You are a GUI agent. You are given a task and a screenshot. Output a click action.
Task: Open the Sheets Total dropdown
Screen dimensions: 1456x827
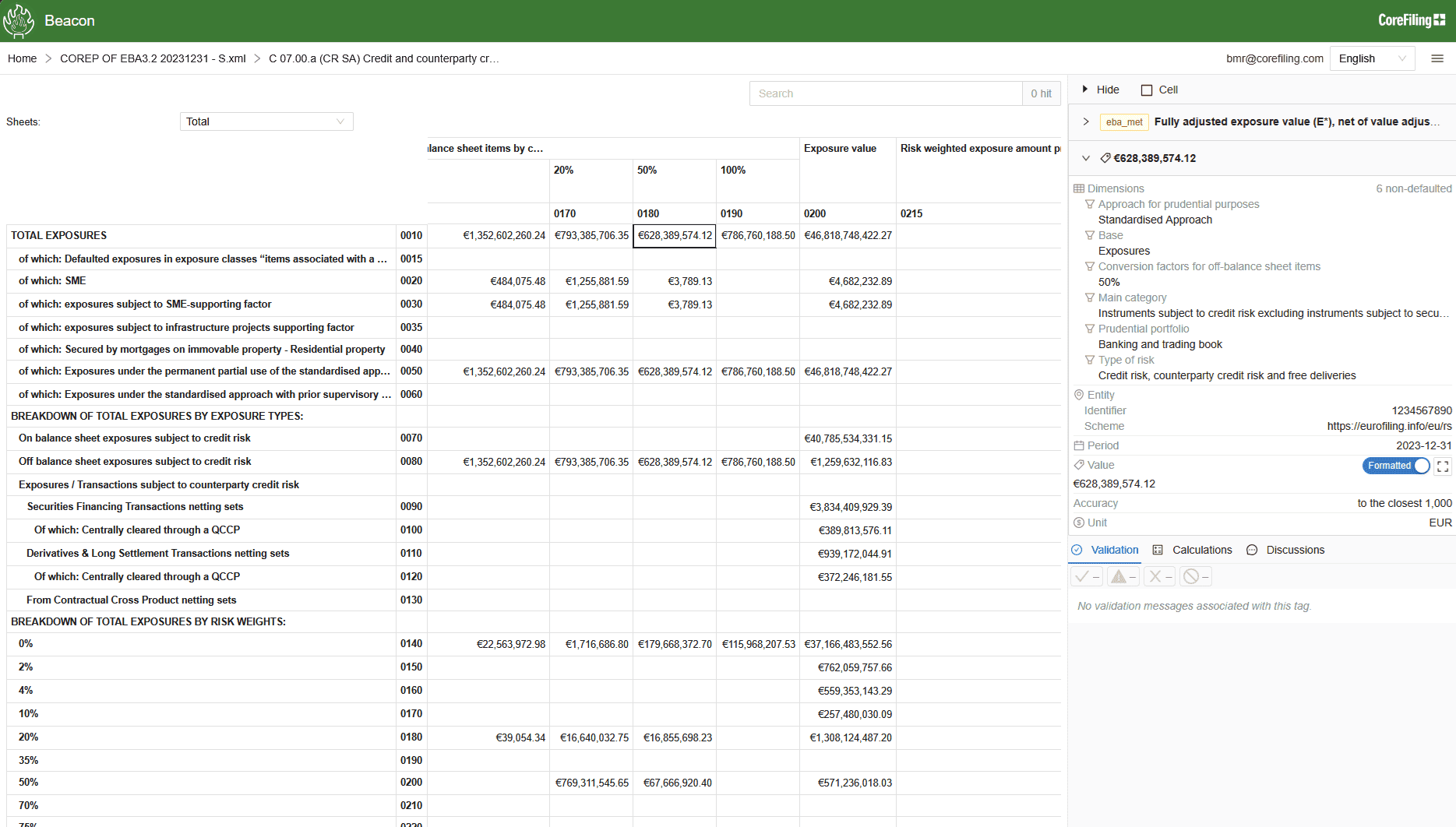coord(266,121)
